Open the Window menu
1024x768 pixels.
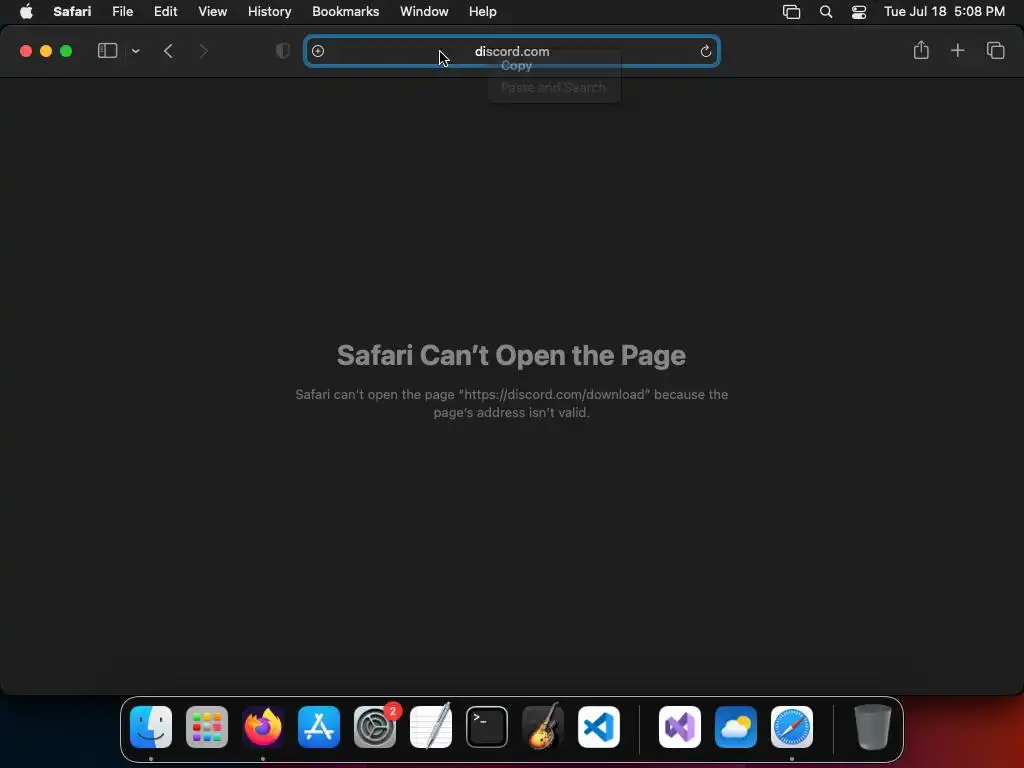[x=424, y=11]
